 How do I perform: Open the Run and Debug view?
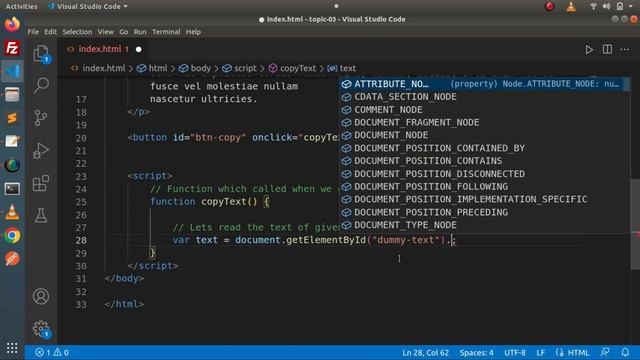(x=41, y=151)
